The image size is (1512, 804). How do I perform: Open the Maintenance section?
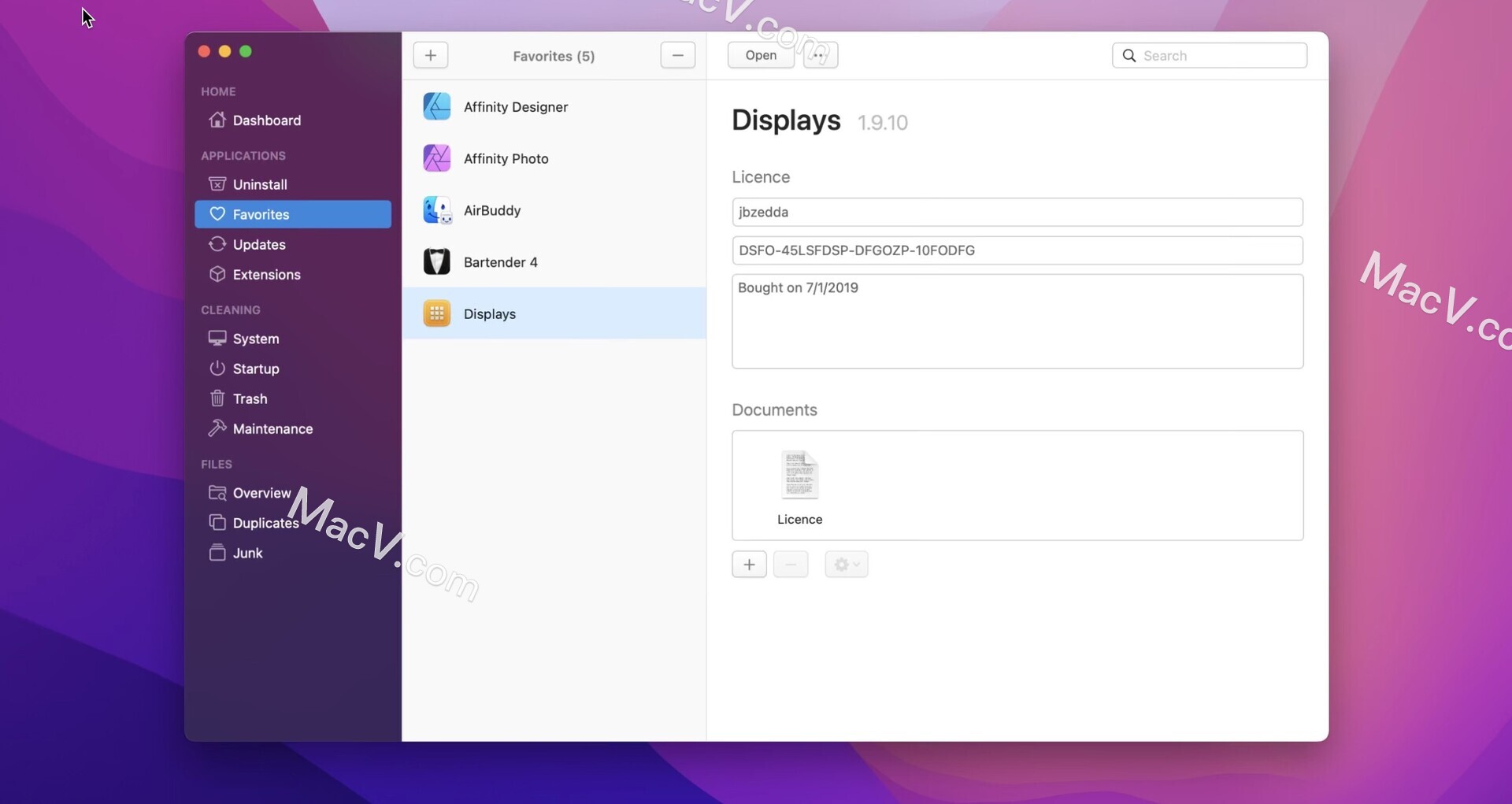tap(293, 428)
